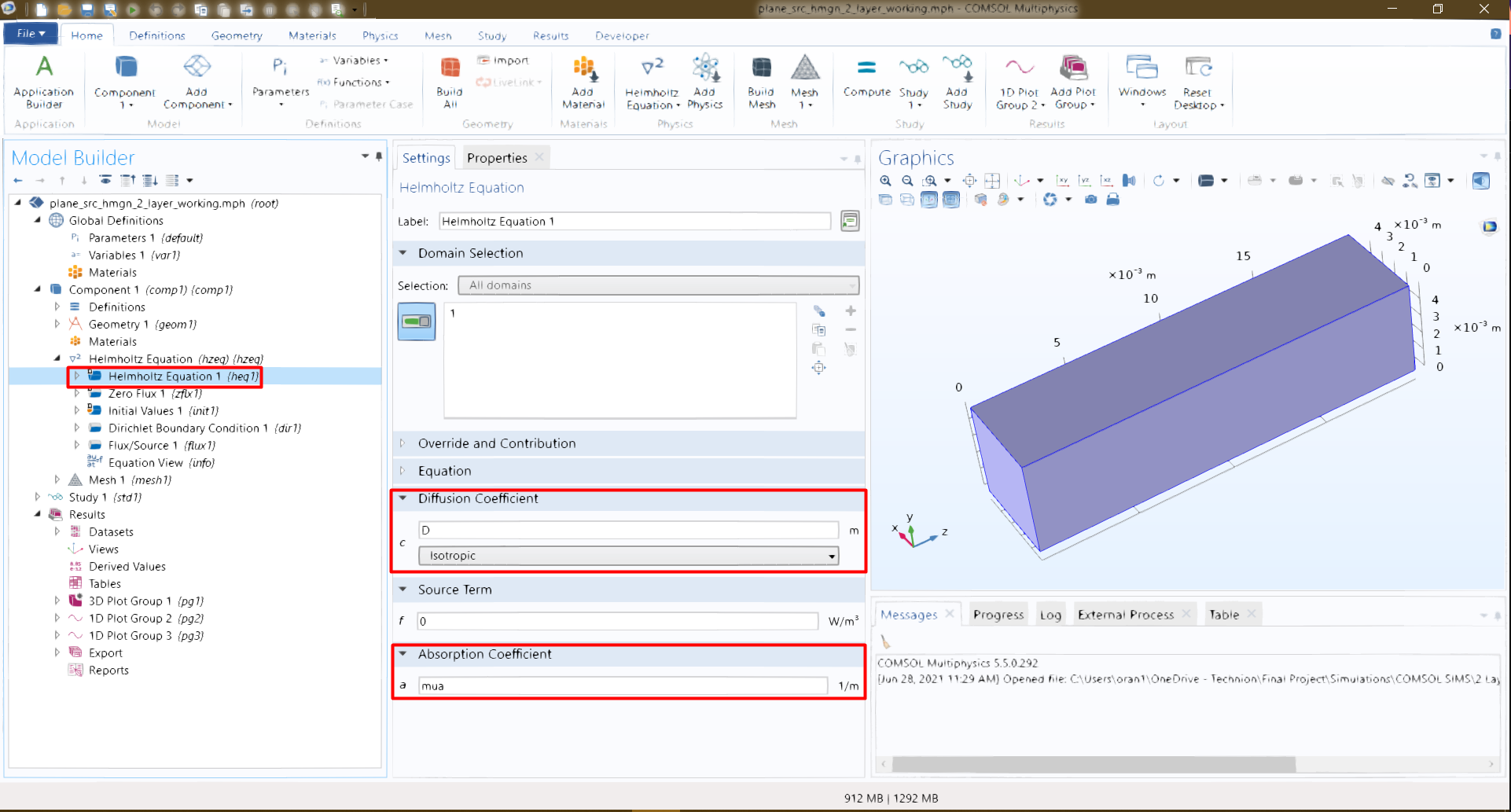
Task: Switch to the Geometry ribbon tab
Action: coord(237,35)
